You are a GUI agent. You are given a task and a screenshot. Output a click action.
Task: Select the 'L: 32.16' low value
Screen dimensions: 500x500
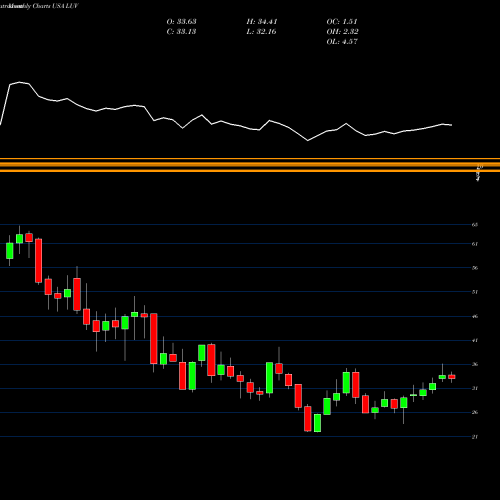[262, 32]
